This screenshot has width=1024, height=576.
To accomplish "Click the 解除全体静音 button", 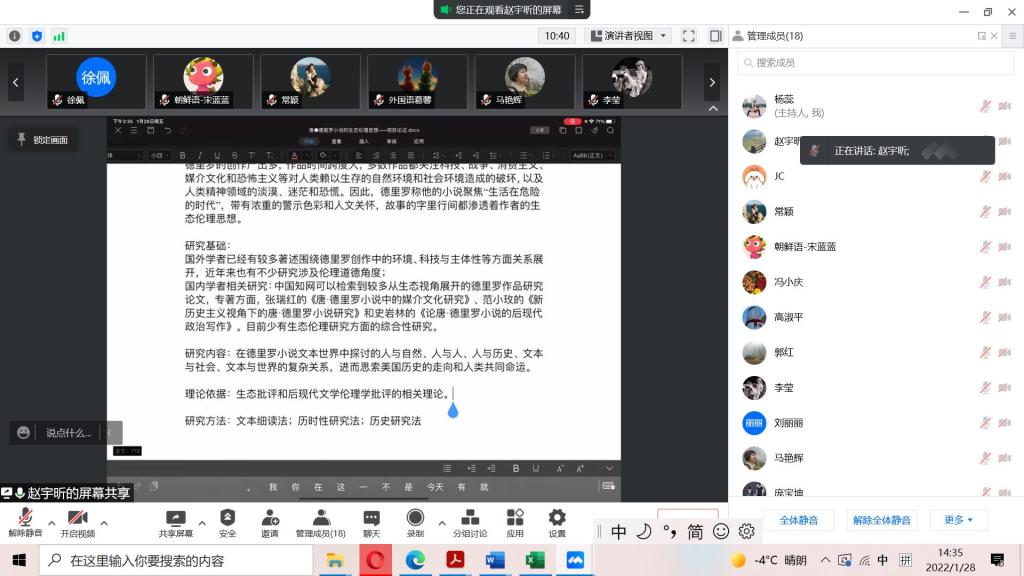I will tap(881, 520).
